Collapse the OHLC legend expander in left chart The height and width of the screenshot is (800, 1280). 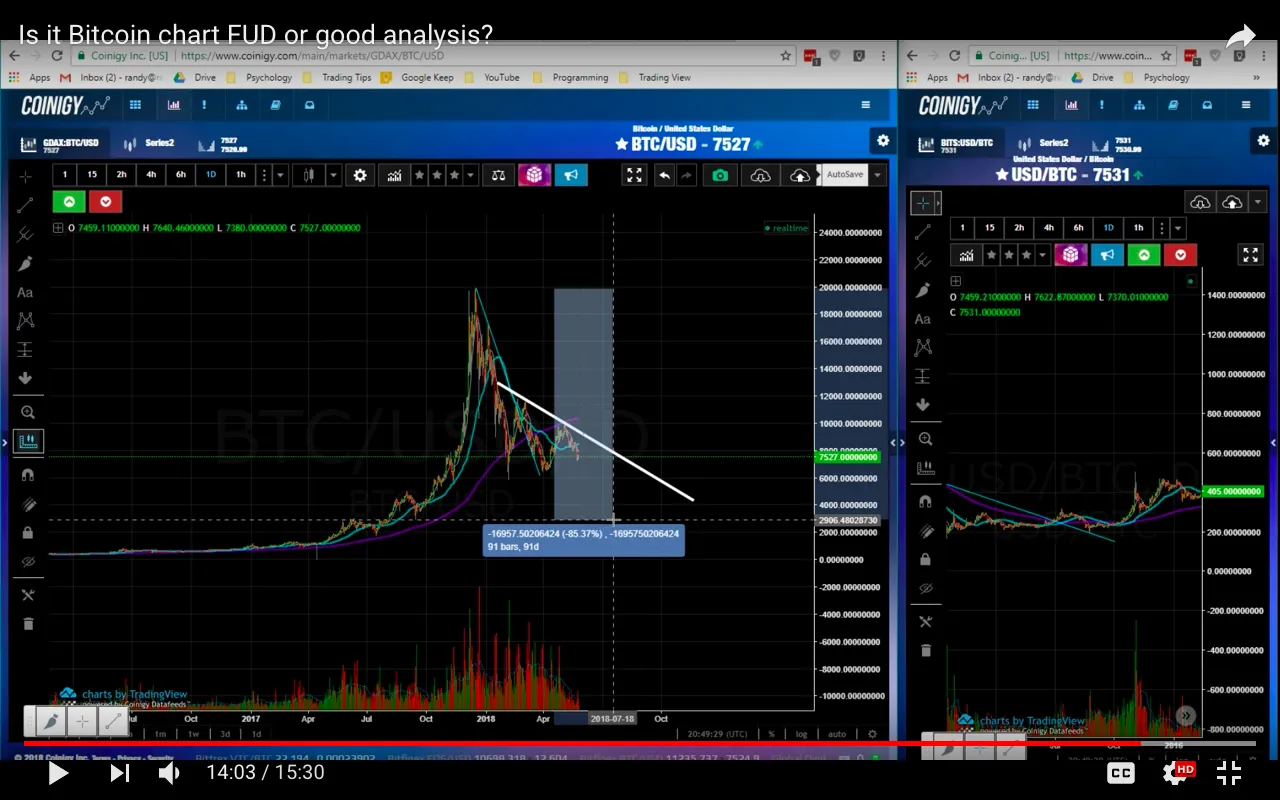pos(57,228)
